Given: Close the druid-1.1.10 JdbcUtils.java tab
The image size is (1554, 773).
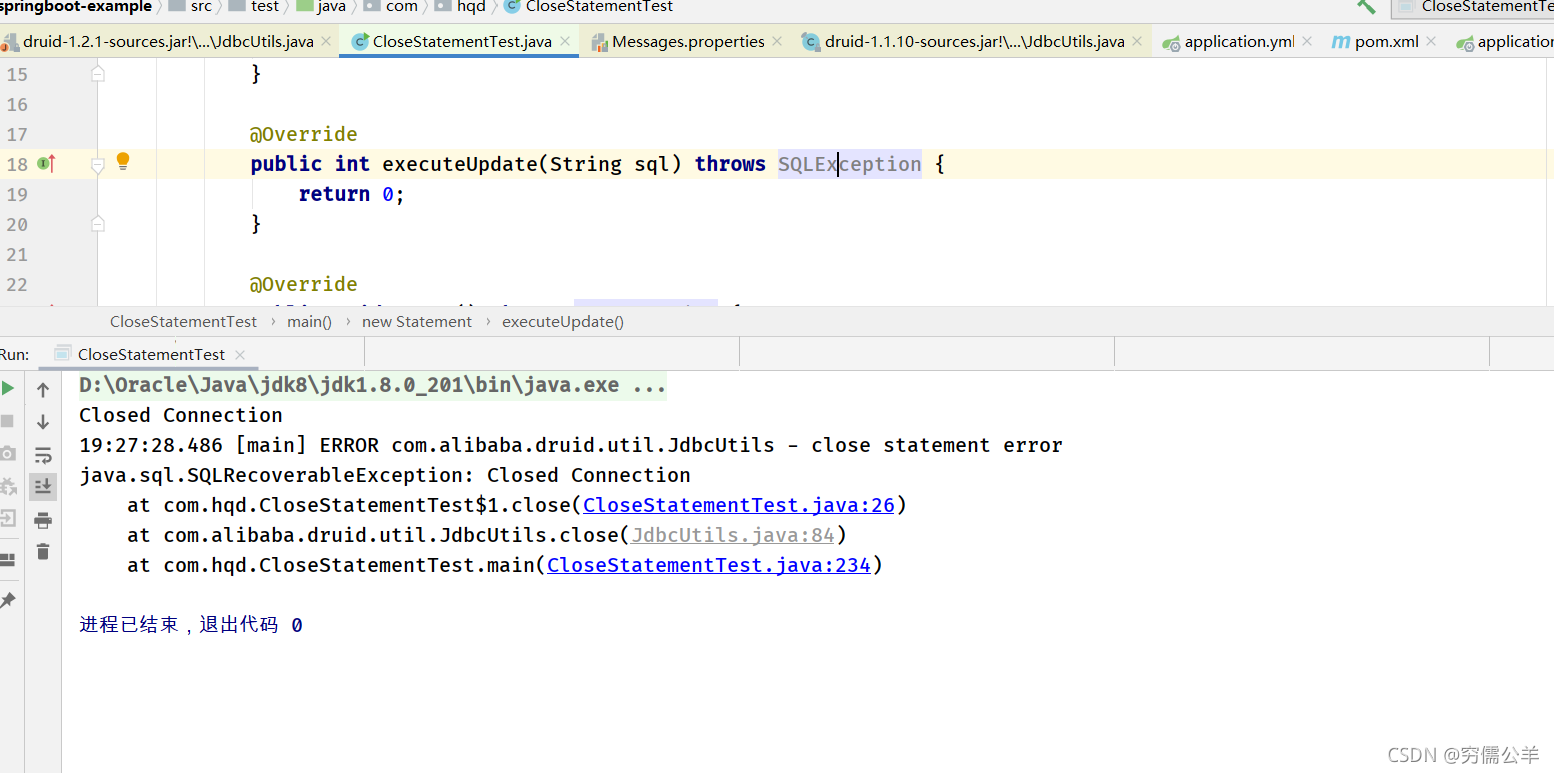Looking at the screenshot, I should point(1137,42).
